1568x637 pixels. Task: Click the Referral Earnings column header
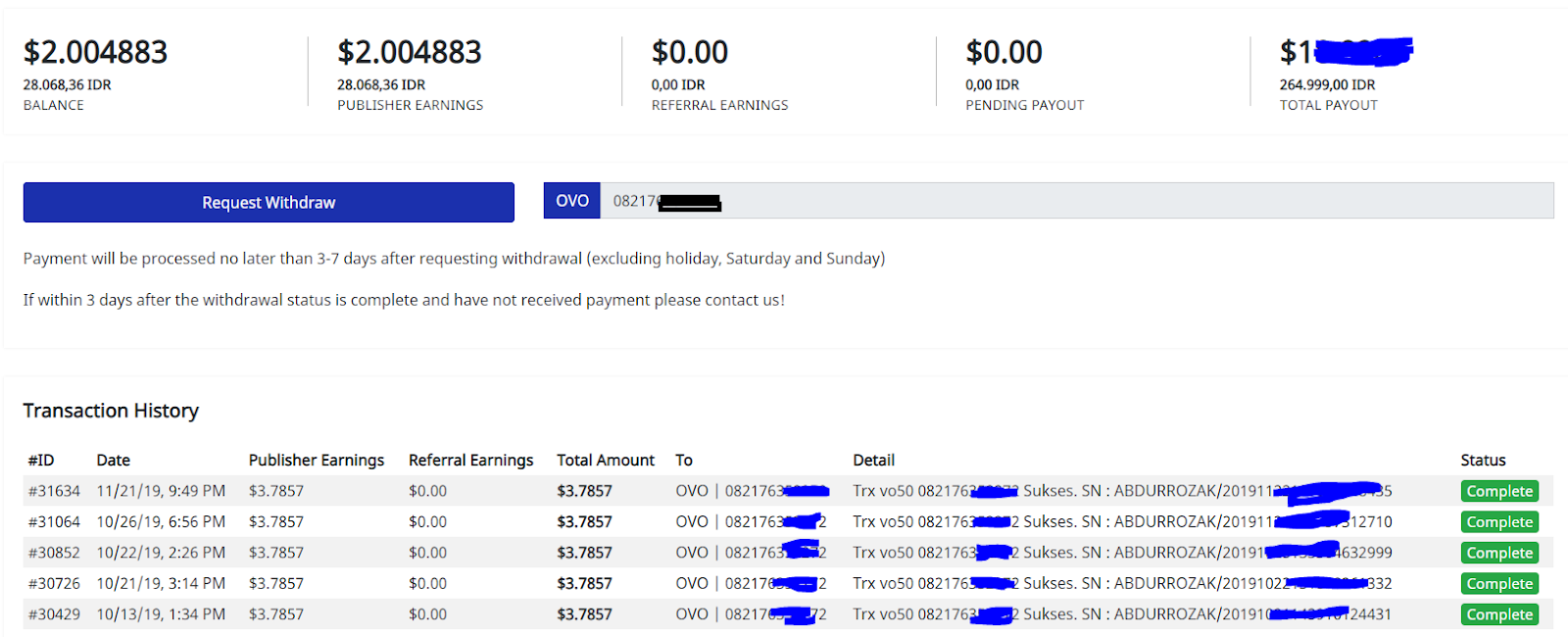(470, 460)
